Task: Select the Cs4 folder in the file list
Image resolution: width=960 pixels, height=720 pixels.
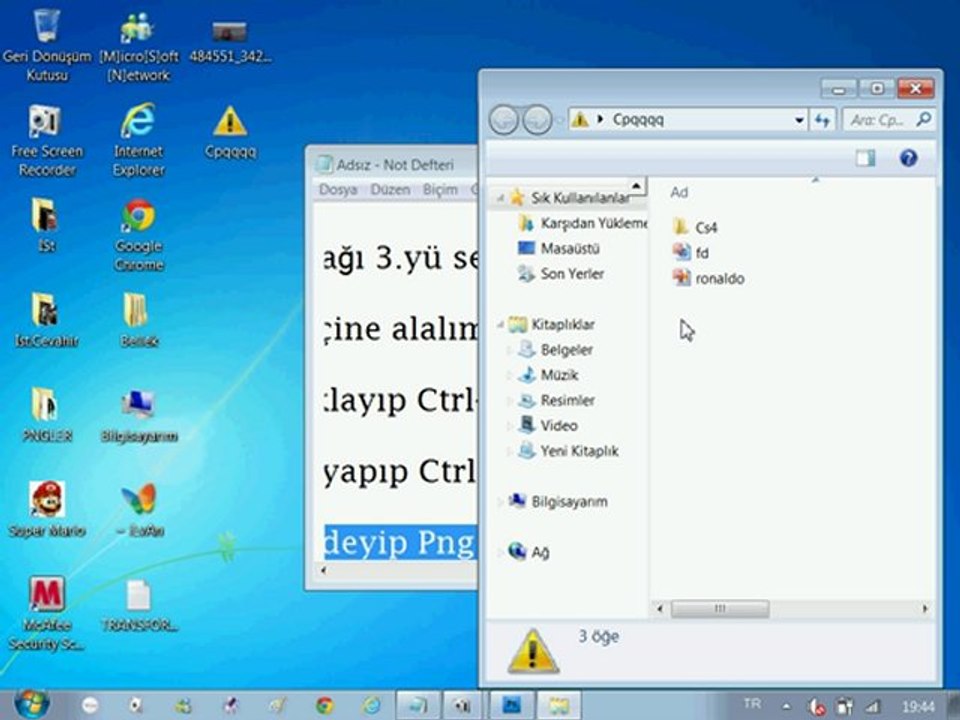Action: tap(695, 228)
